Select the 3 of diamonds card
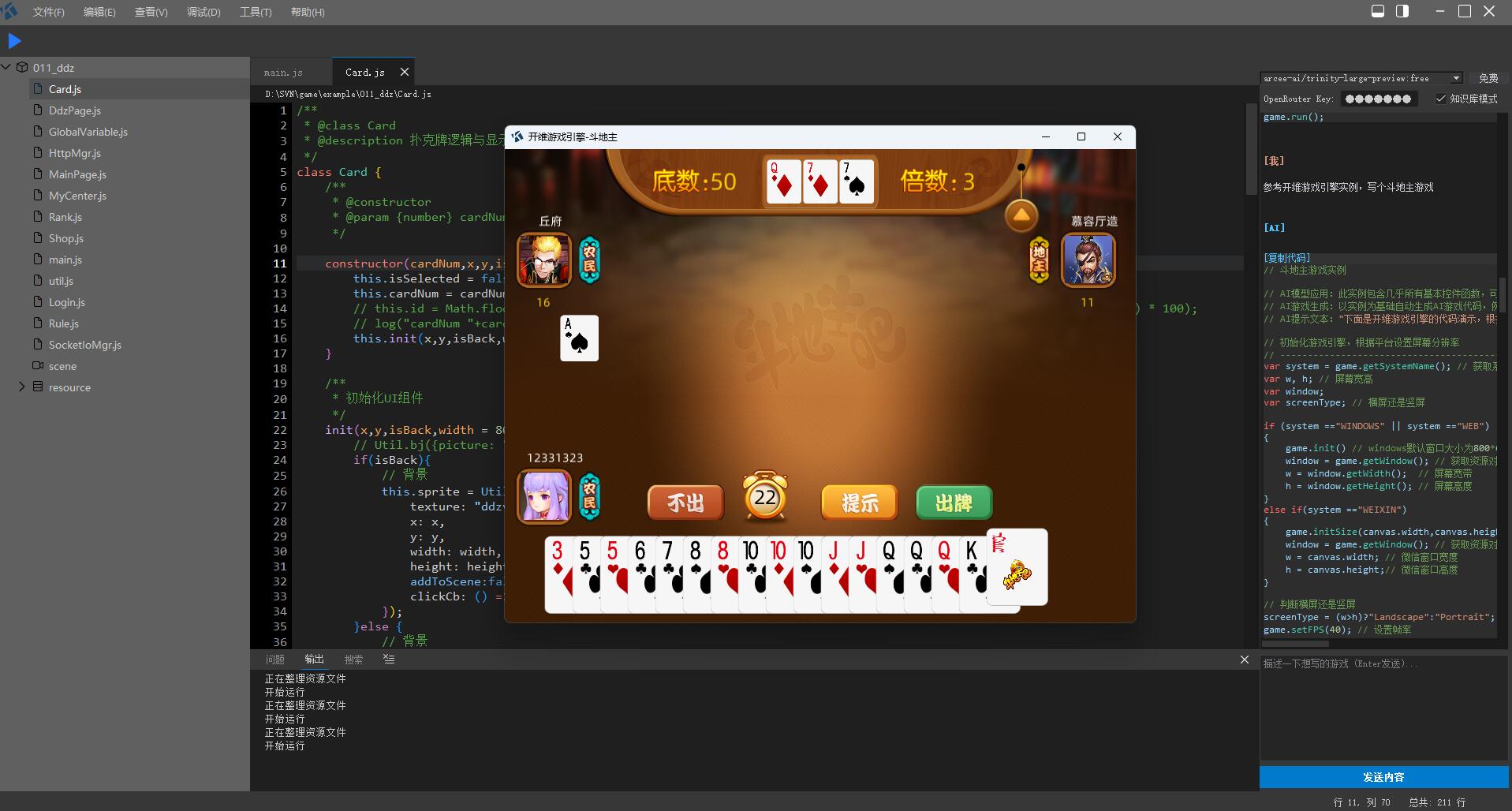This screenshot has width=1512, height=811. point(558,574)
